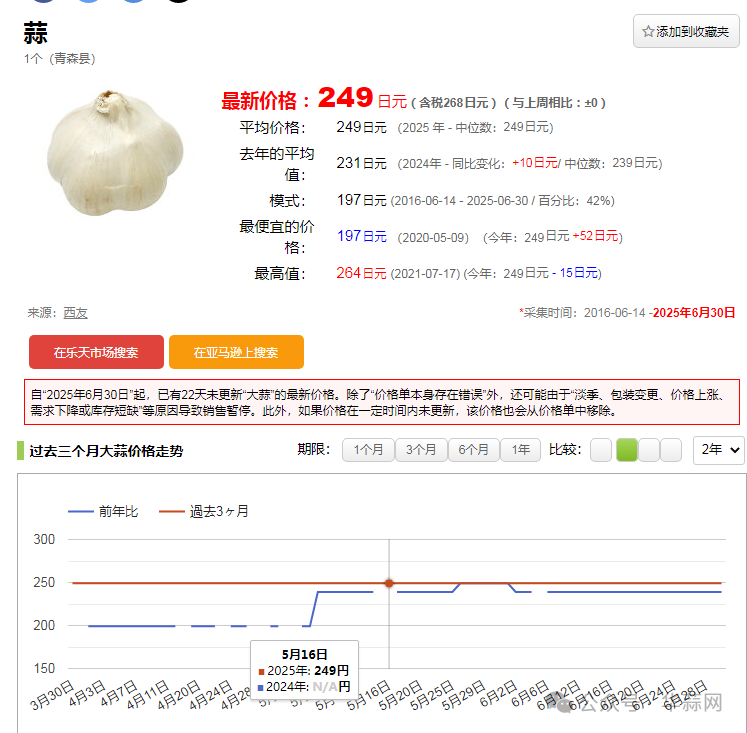Click the 添加到收藏夹 button
The image size is (747, 733).
pos(686,31)
